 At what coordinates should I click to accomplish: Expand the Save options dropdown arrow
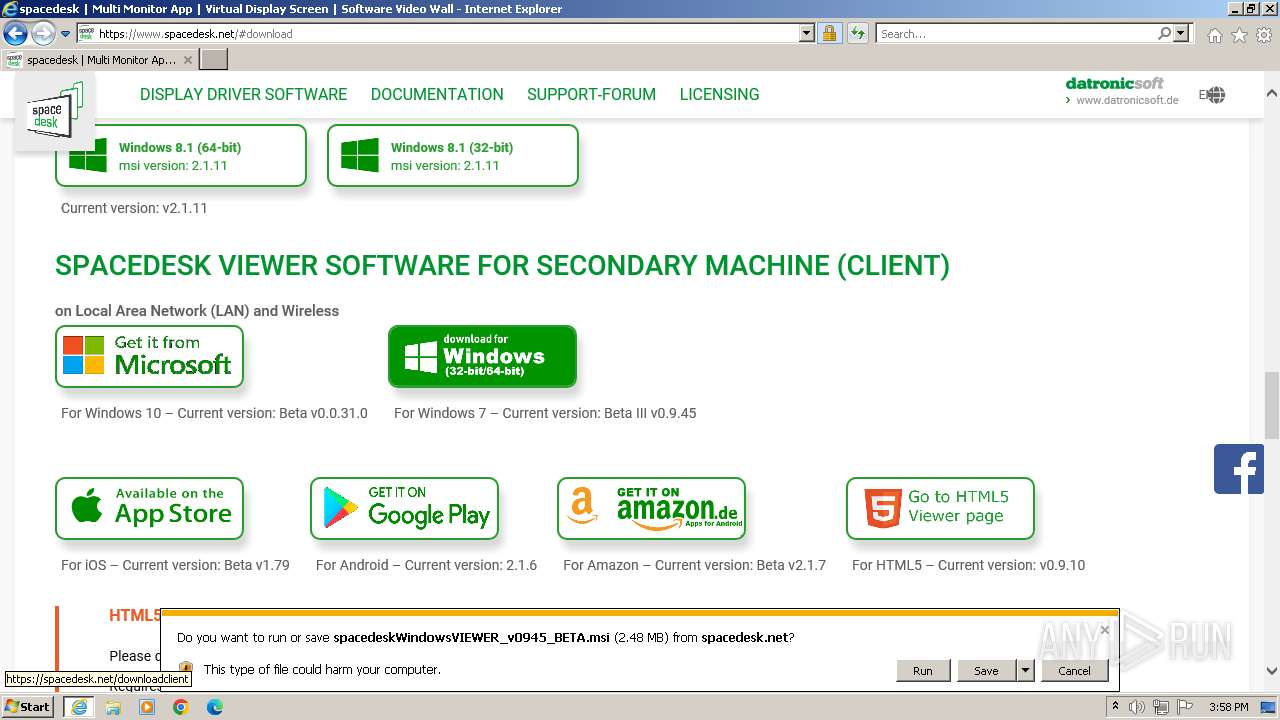point(1024,671)
